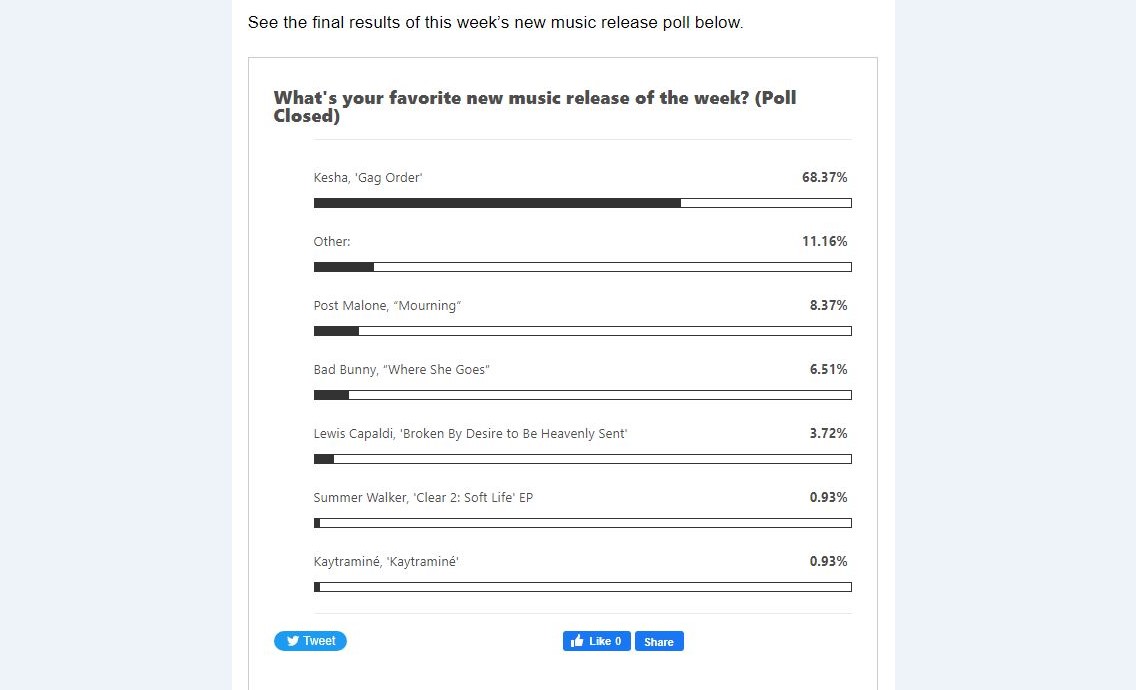Click the thumbs-up icon
This screenshot has height=690, width=1136.
tap(577, 641)
